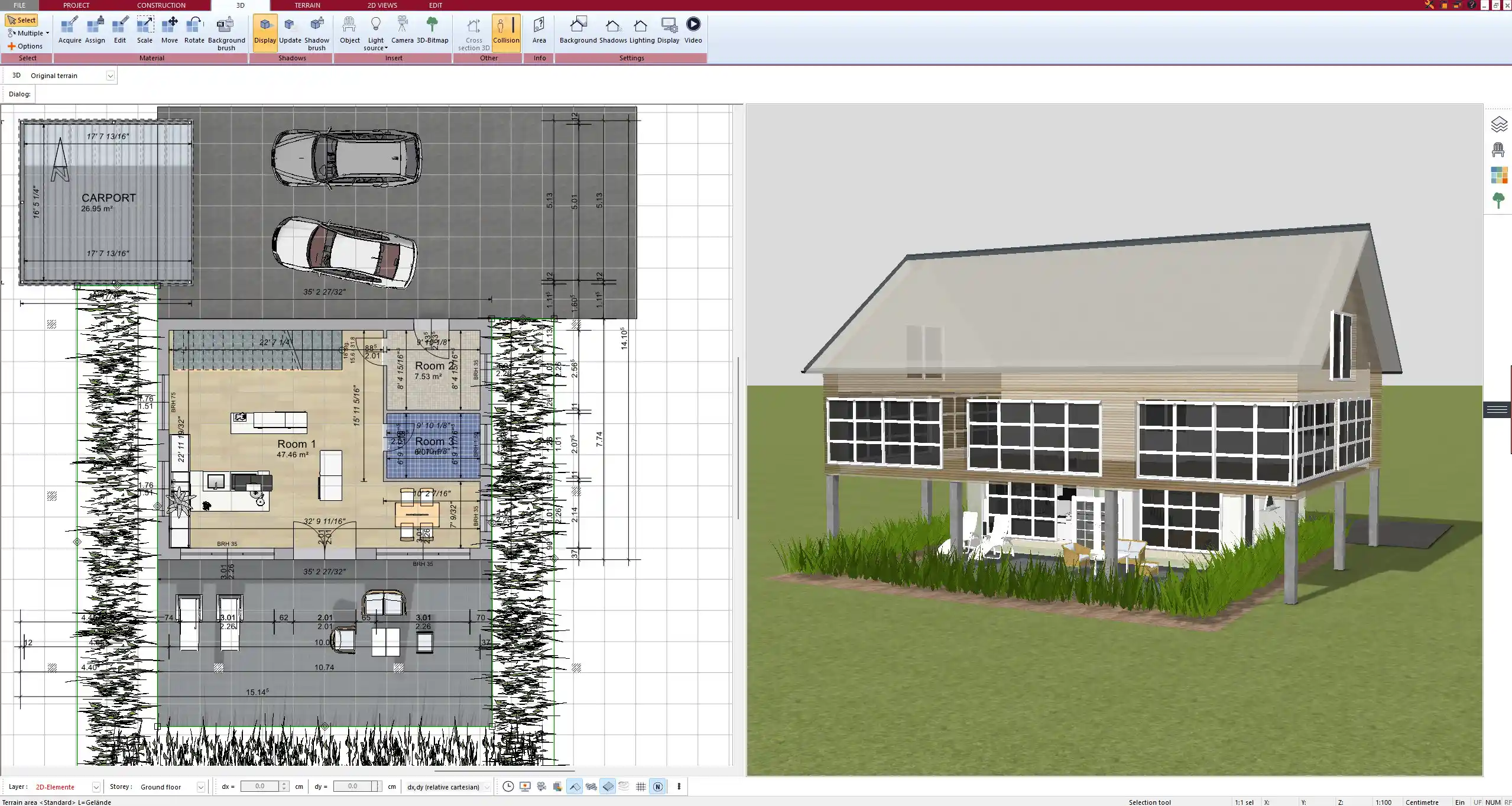The width and height of the screenshot is (1512, 806).
Task: Click the camera icon in bottom toolbar
Action: click(541, 786)
